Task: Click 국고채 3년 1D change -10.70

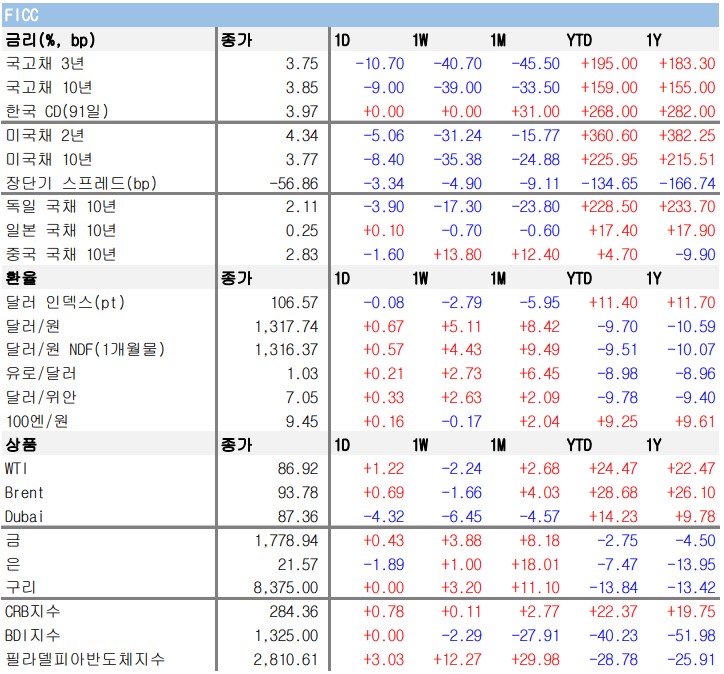Action: click(380, 64)
